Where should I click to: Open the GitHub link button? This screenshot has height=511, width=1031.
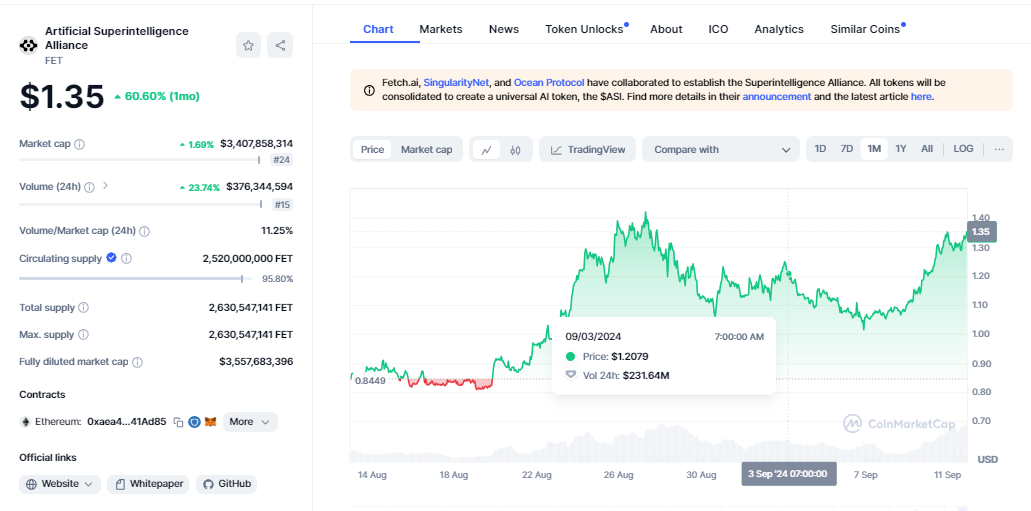tap(226, 484)
